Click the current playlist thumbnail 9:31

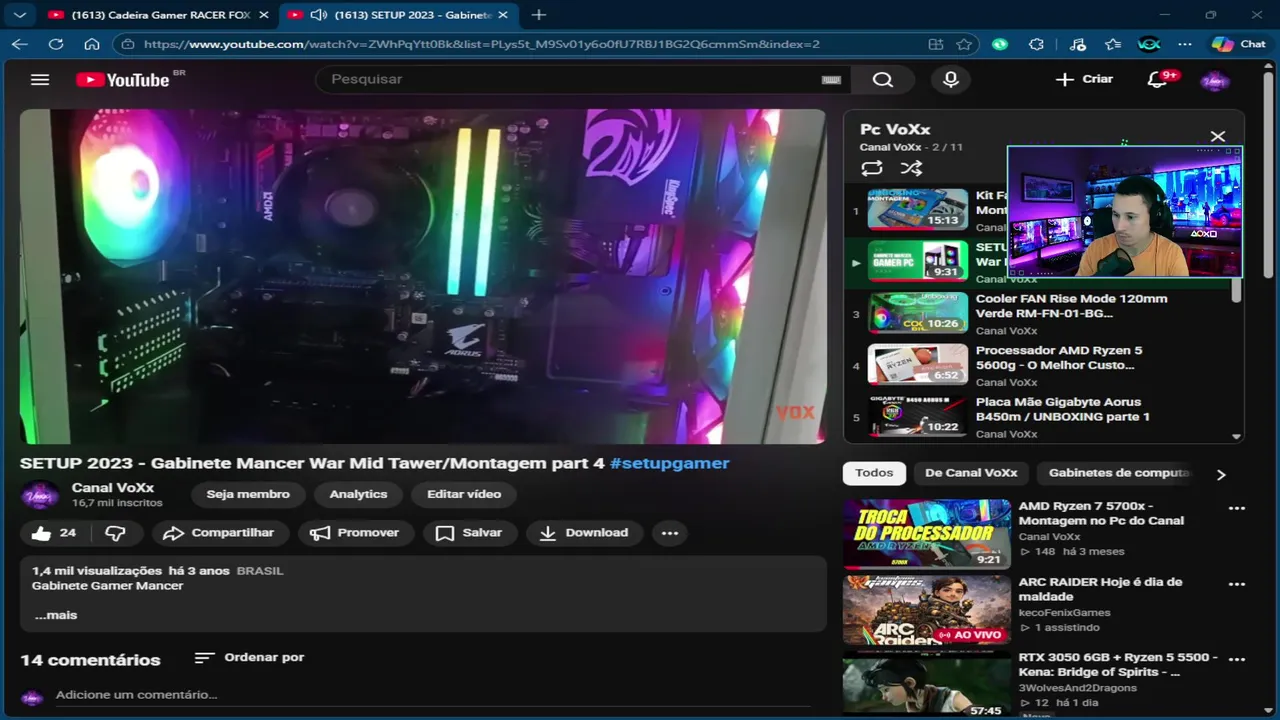pyautogui.click(x=917, y=261)
